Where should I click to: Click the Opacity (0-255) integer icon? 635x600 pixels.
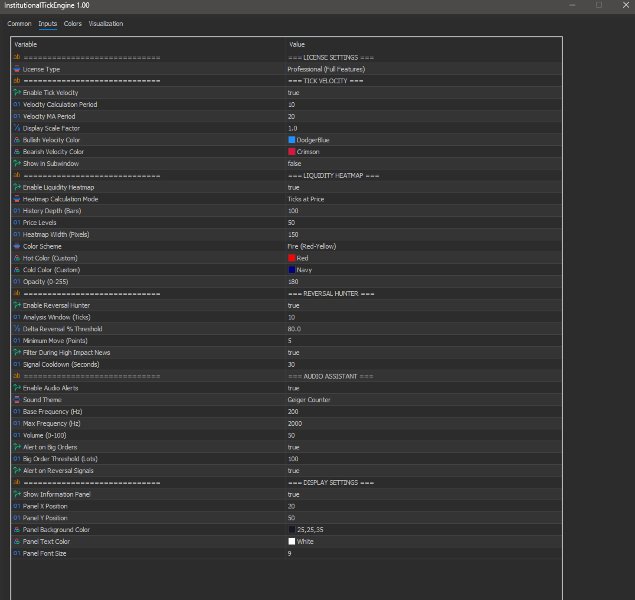pos(17,281)
